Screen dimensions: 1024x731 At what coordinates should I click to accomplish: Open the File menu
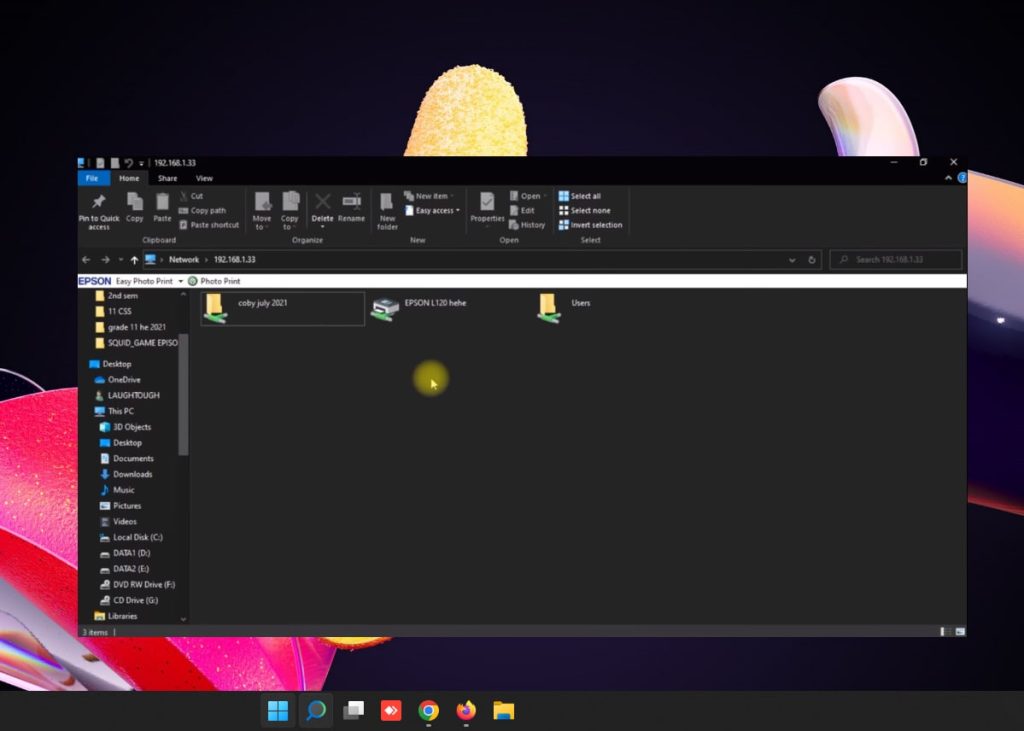91,178
